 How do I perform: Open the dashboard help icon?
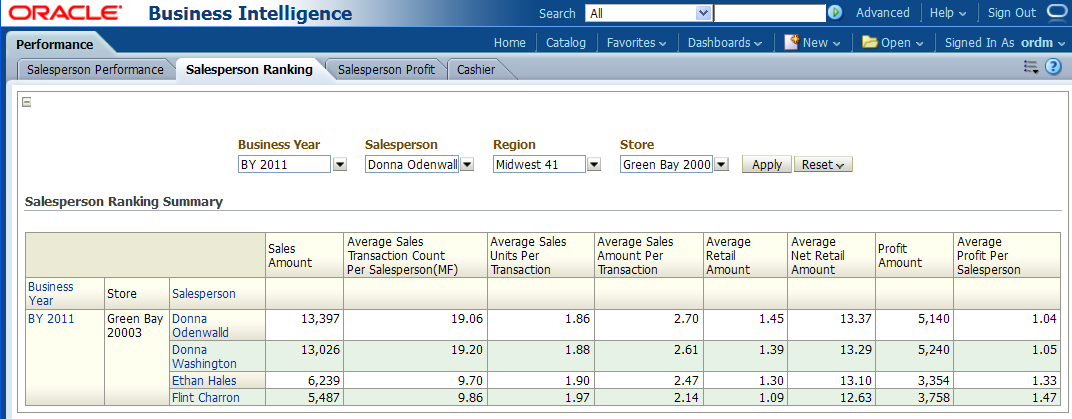pyautogui.click(x=1053, y=67)
